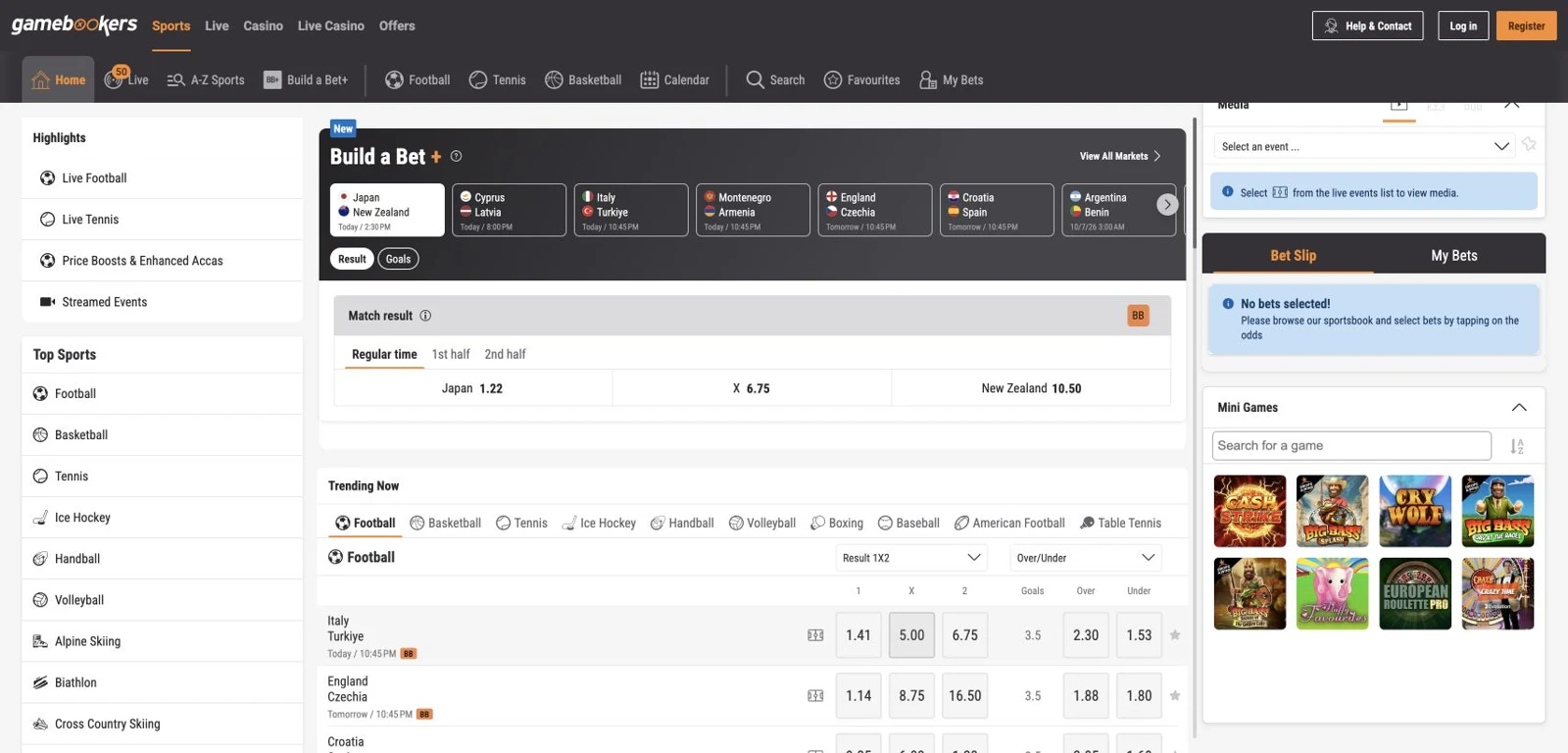The width and height of the screenshot is (1568, 753).
Task: Select Italy win odds 1.41
Action: click(x=858, y=635)
